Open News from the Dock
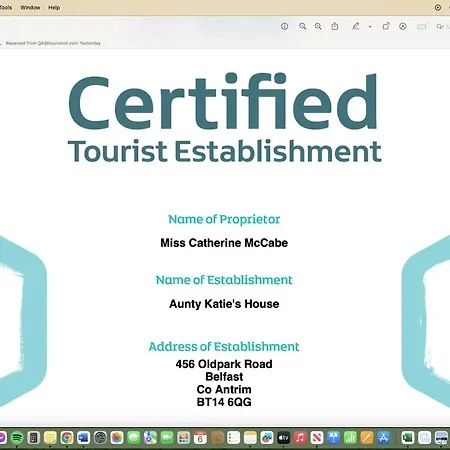450x450 pixels. [x=317, y=437]
